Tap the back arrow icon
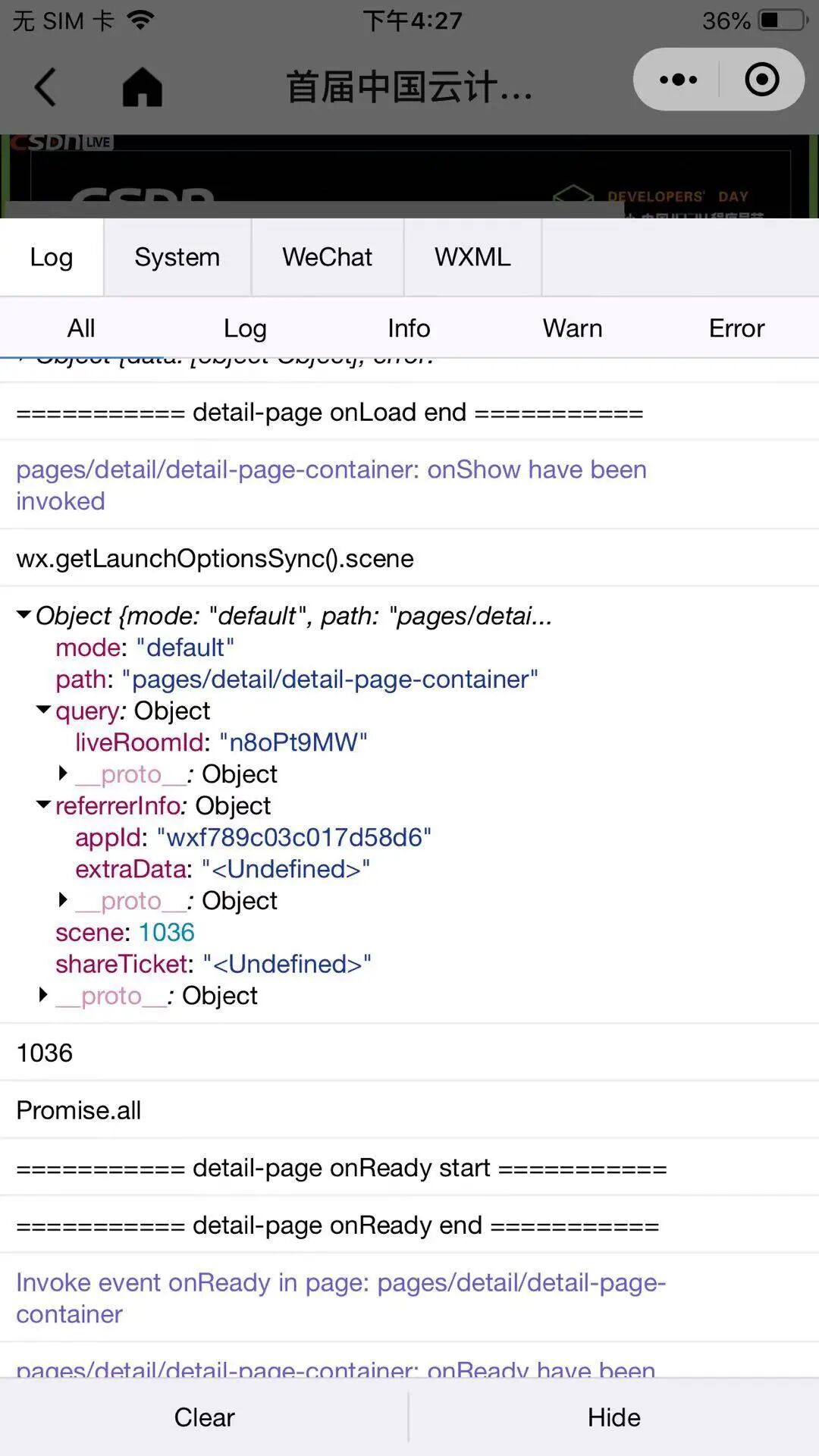This screenshot has height=1456, width=819. coord(45,86)
